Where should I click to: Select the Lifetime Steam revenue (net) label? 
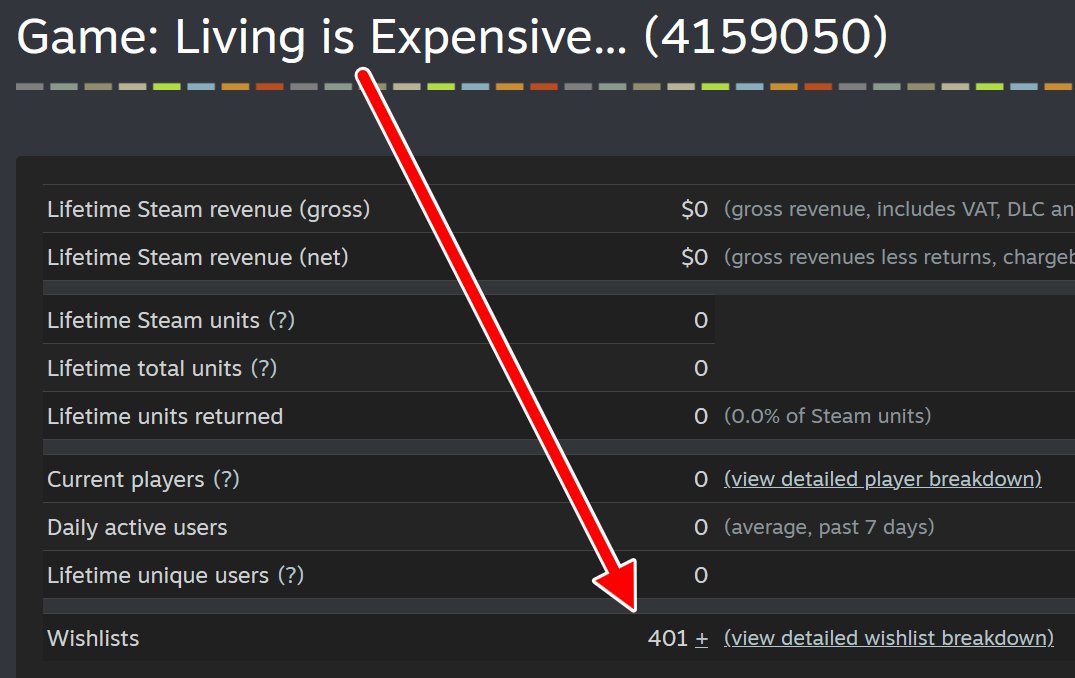[197, 257]
